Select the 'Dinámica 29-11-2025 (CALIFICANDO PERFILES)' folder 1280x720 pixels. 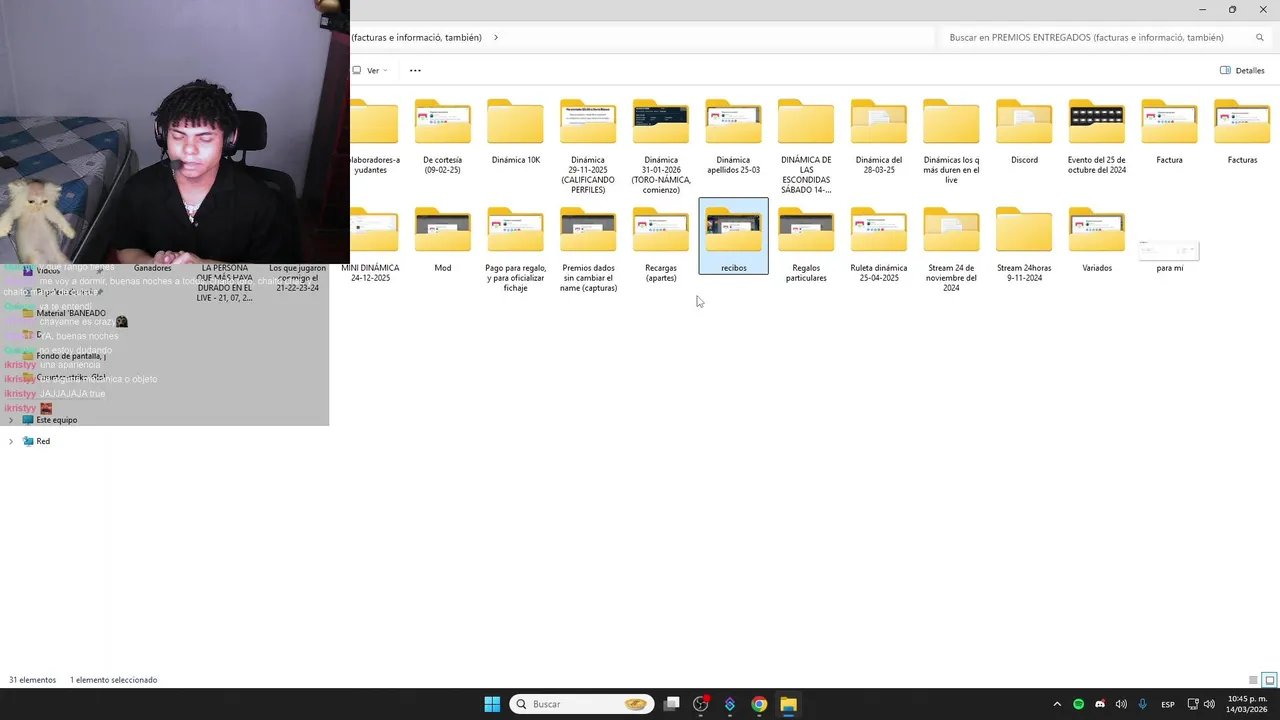(588, 144)
